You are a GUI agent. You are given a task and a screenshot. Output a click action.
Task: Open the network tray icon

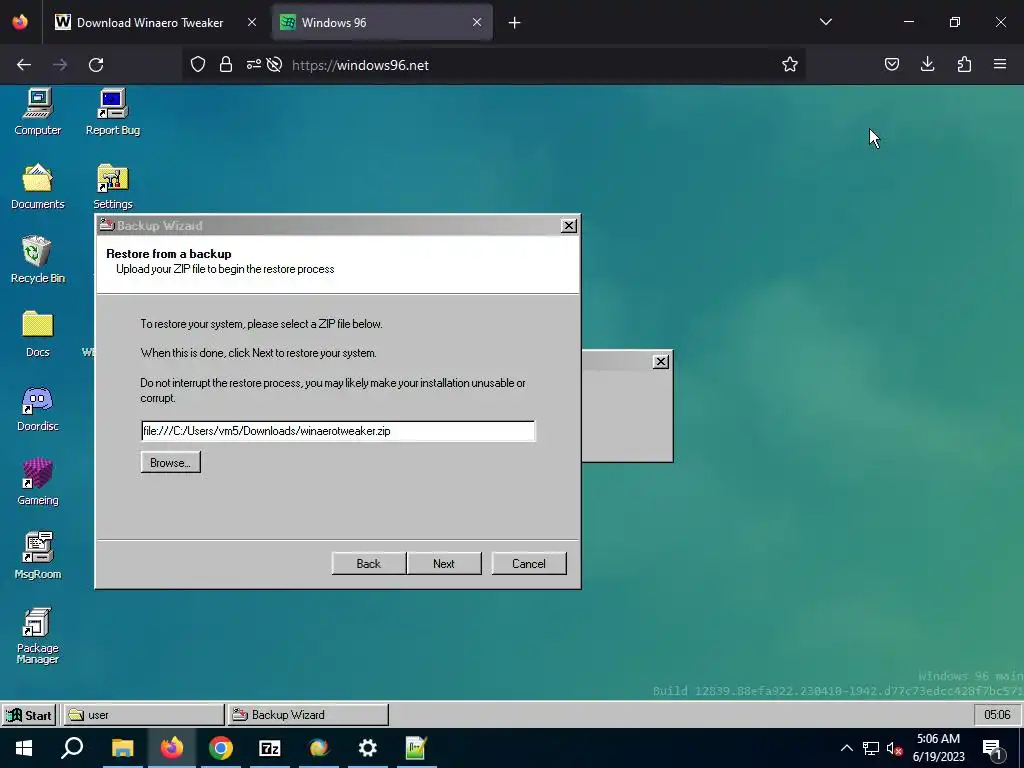click(x=871, y=748)
